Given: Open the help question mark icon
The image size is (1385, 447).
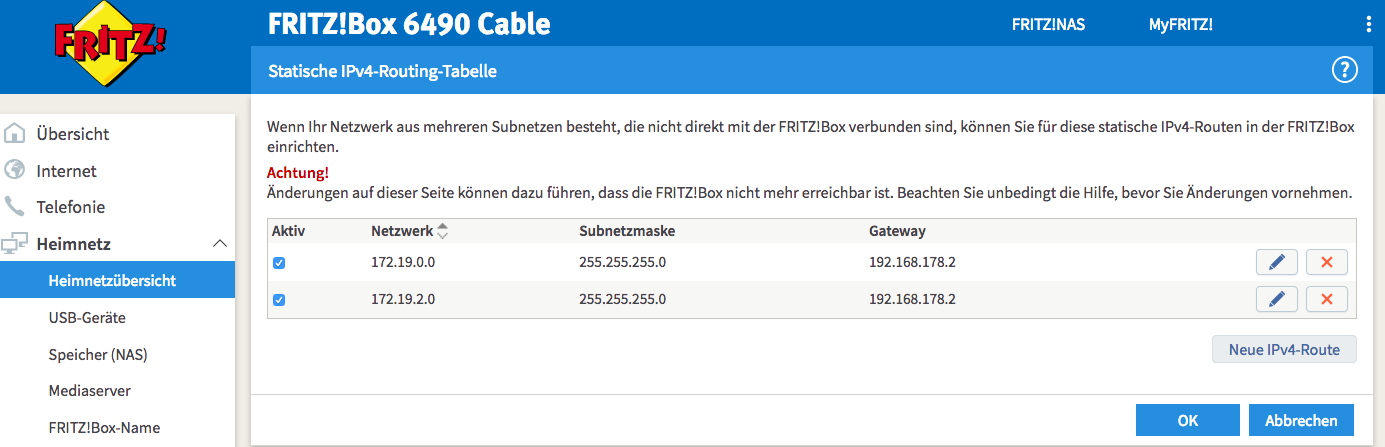Looking at the screenshot, I should [1344, 70].
